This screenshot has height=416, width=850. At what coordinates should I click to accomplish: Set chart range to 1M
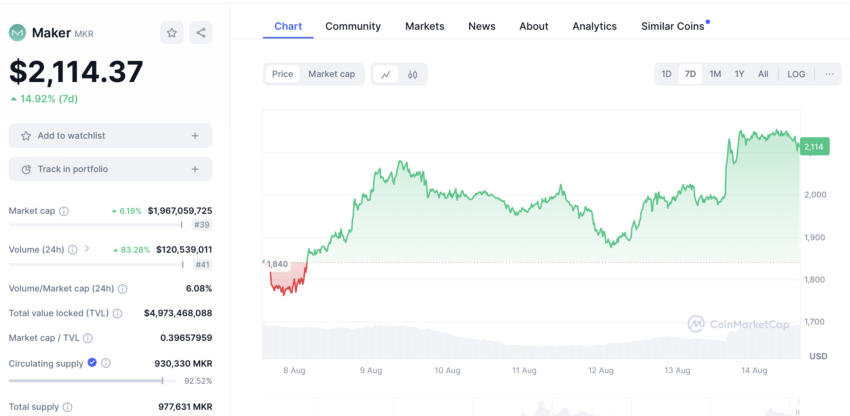[715, 74]
